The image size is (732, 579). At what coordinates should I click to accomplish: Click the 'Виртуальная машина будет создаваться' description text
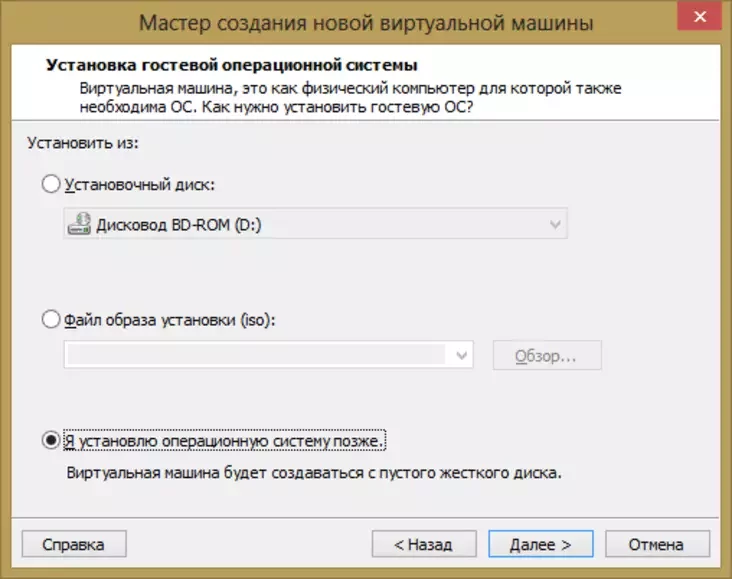(x=313, y=473)
